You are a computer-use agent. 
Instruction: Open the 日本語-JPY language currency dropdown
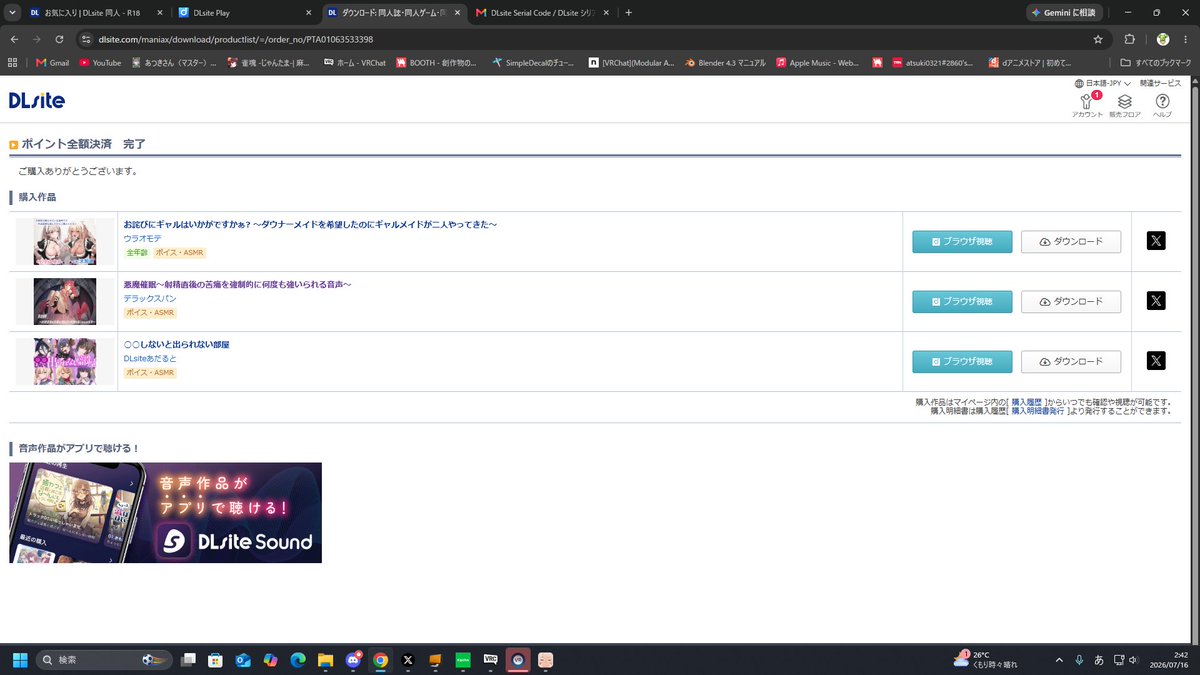click(x=1102, y=83)
